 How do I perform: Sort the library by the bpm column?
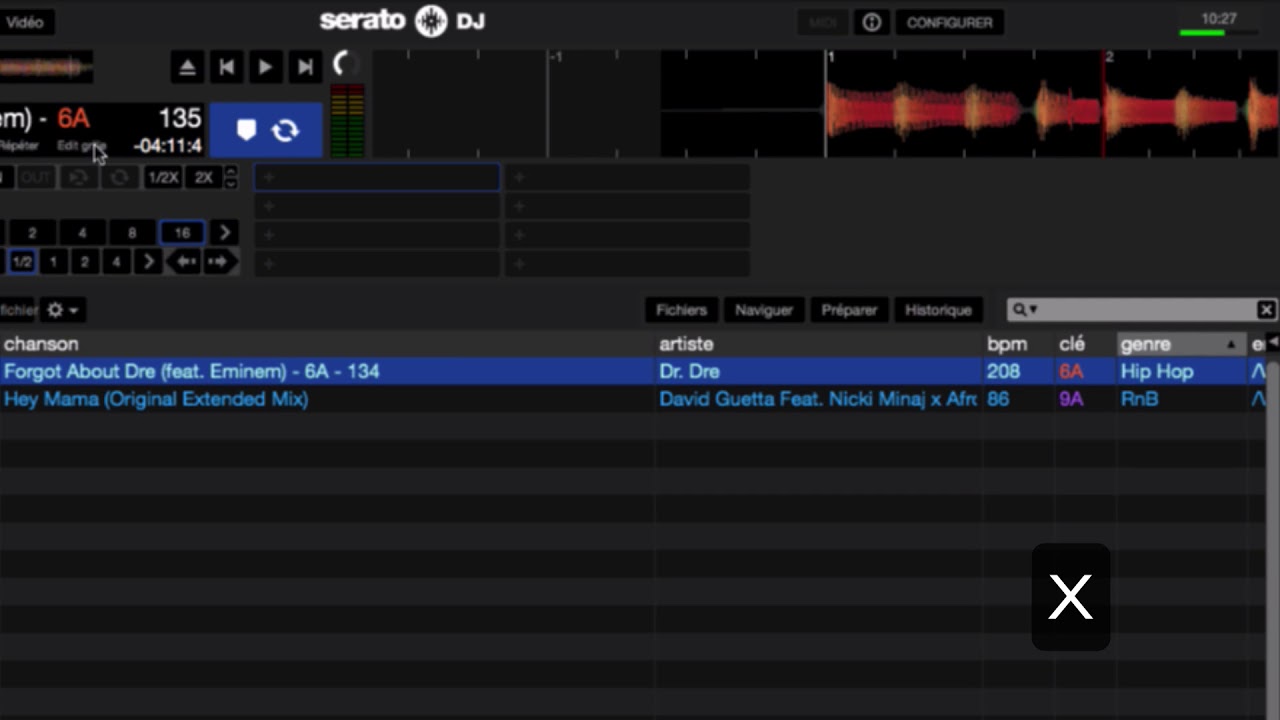click(1019, 344)
